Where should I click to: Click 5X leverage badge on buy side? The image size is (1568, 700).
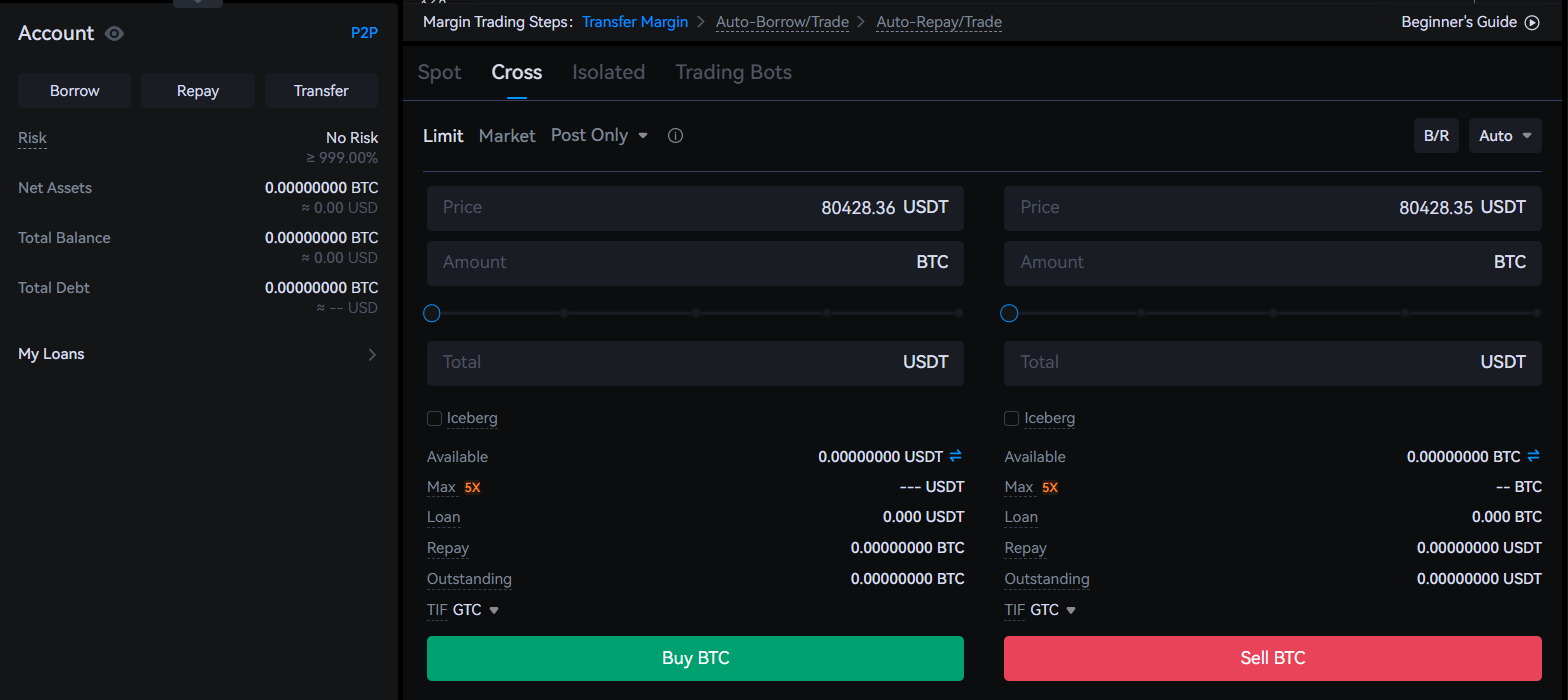472,488
